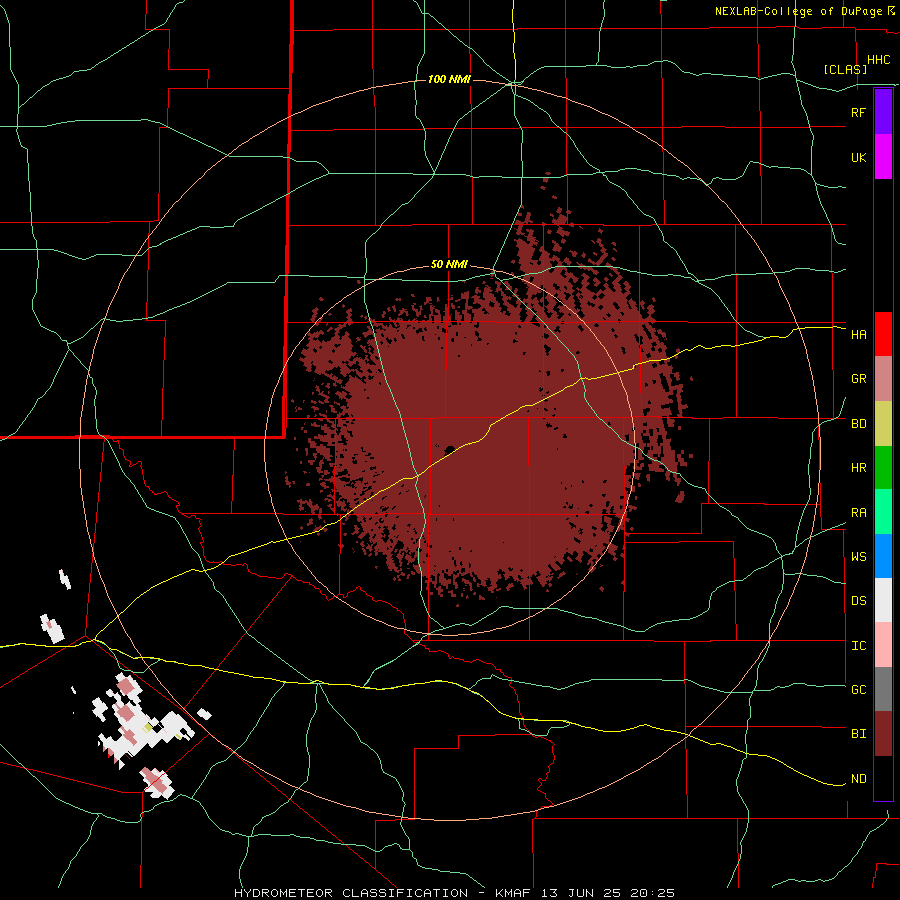The width and height of the screenshot is (900, 900).
Task: Click the HHC product label
Action: [878, 60]
